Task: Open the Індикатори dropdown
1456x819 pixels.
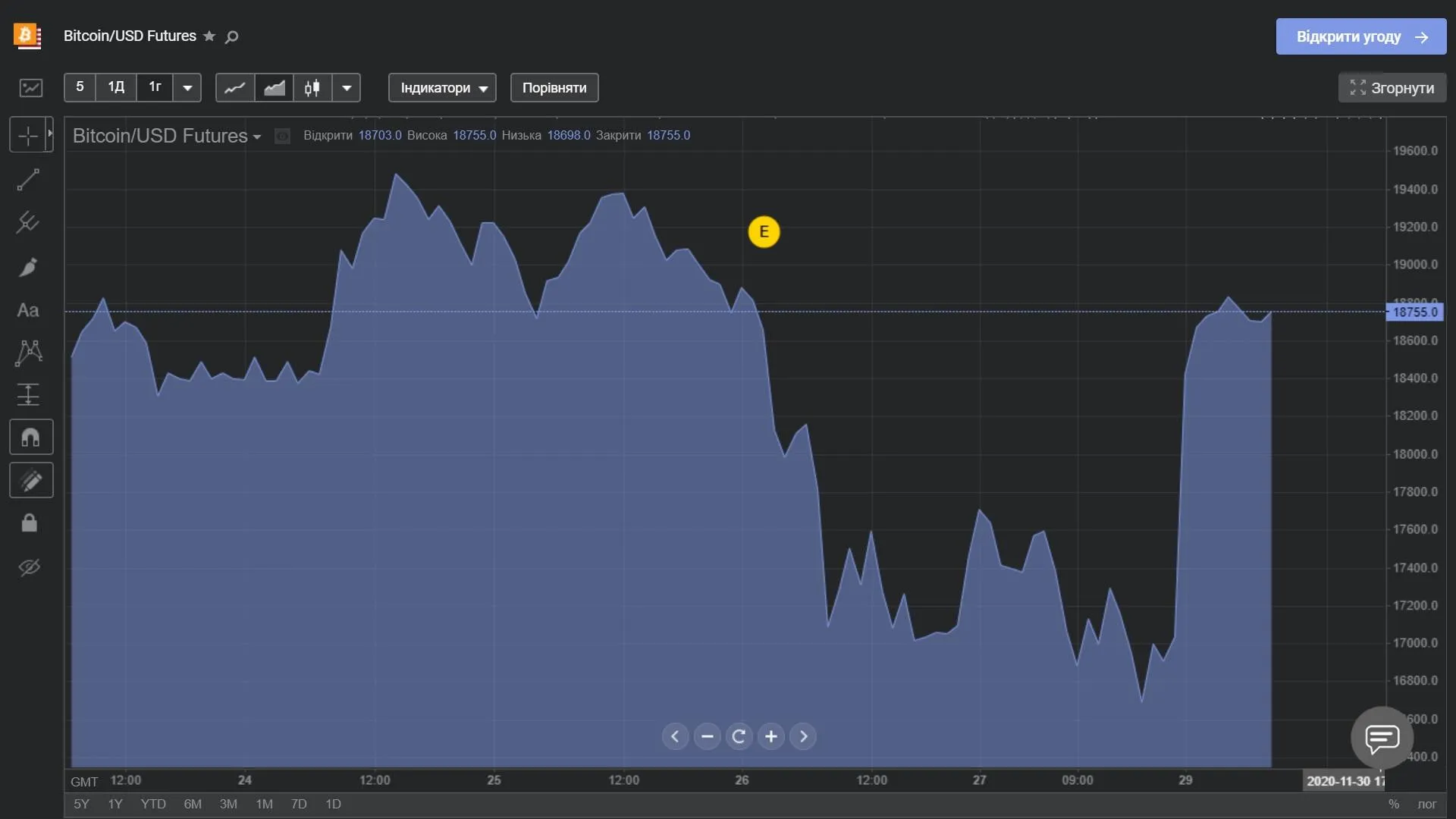Action: [x=443, y=88]
